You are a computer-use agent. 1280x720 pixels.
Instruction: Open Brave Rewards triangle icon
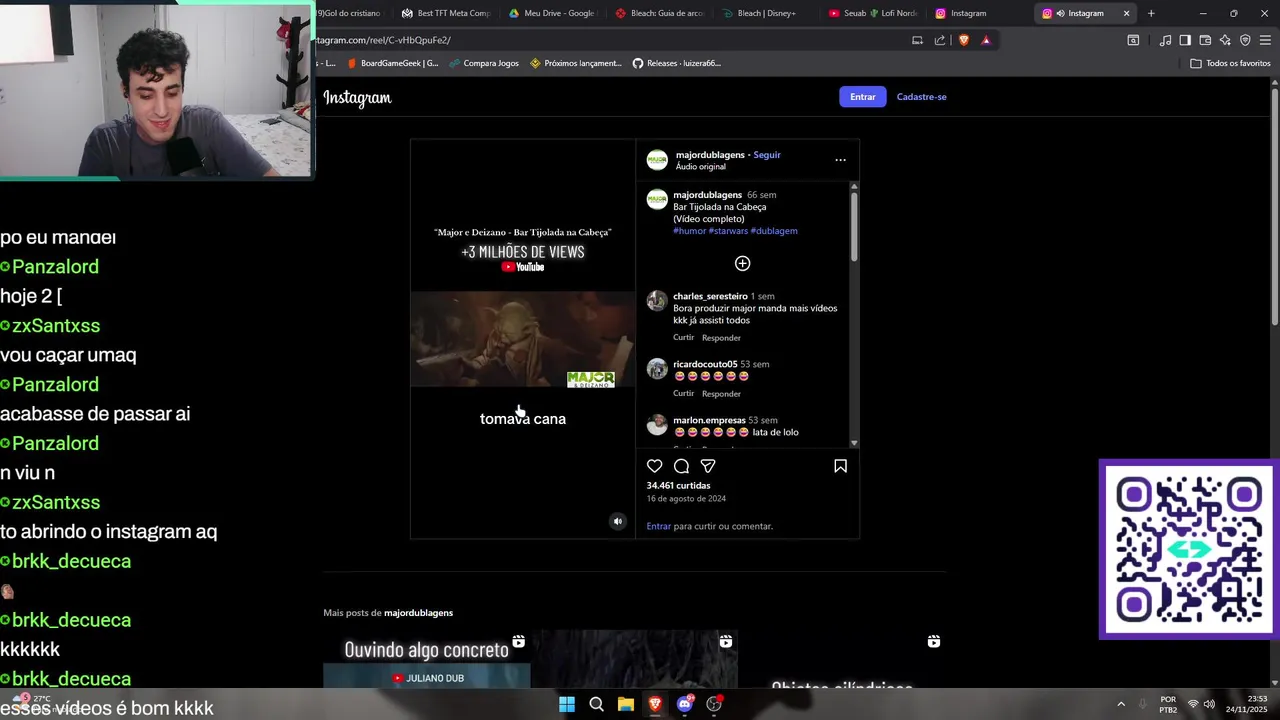point(986,40)
